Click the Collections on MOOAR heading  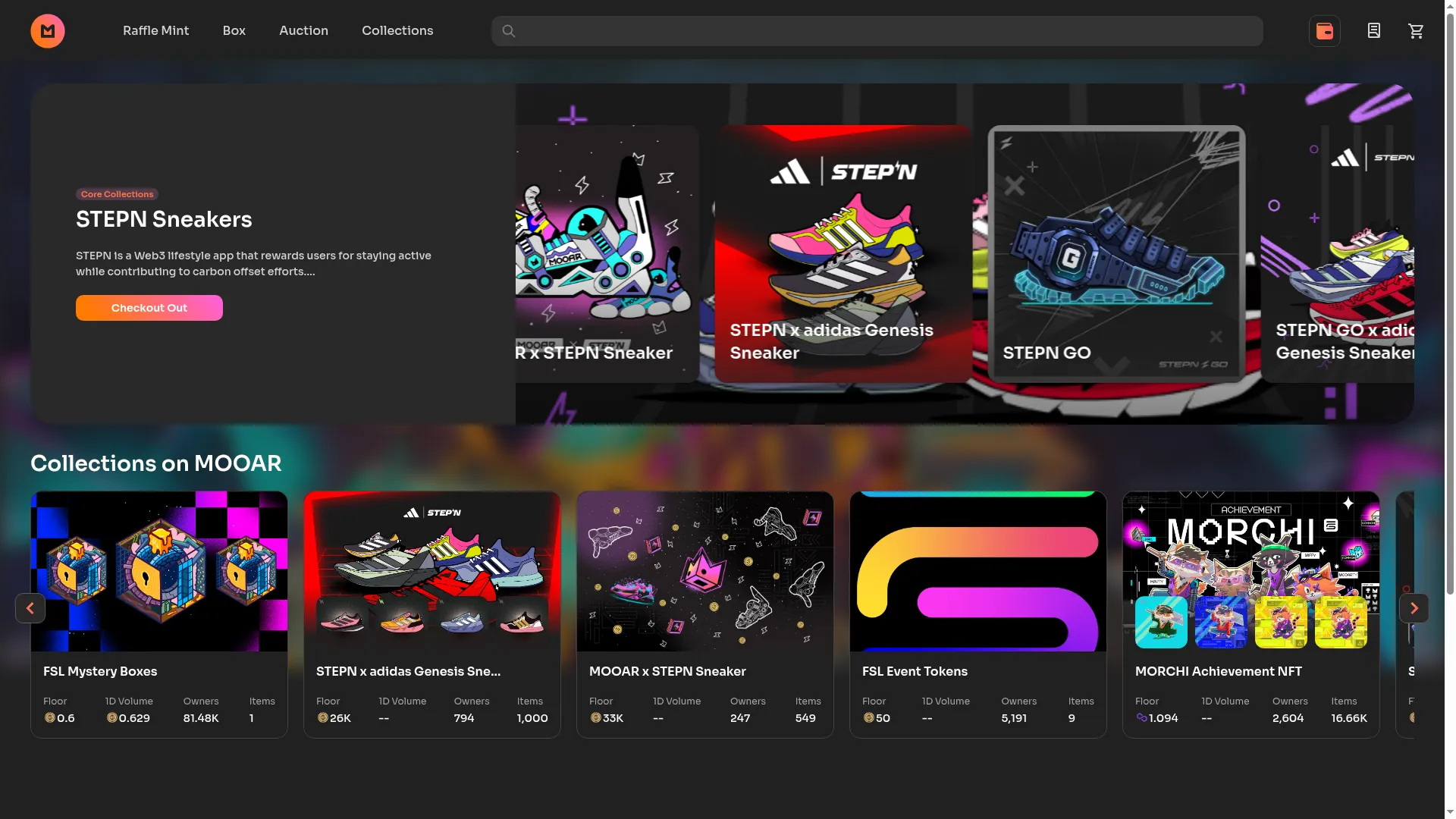pyautogui.click(x=156, y=463)
